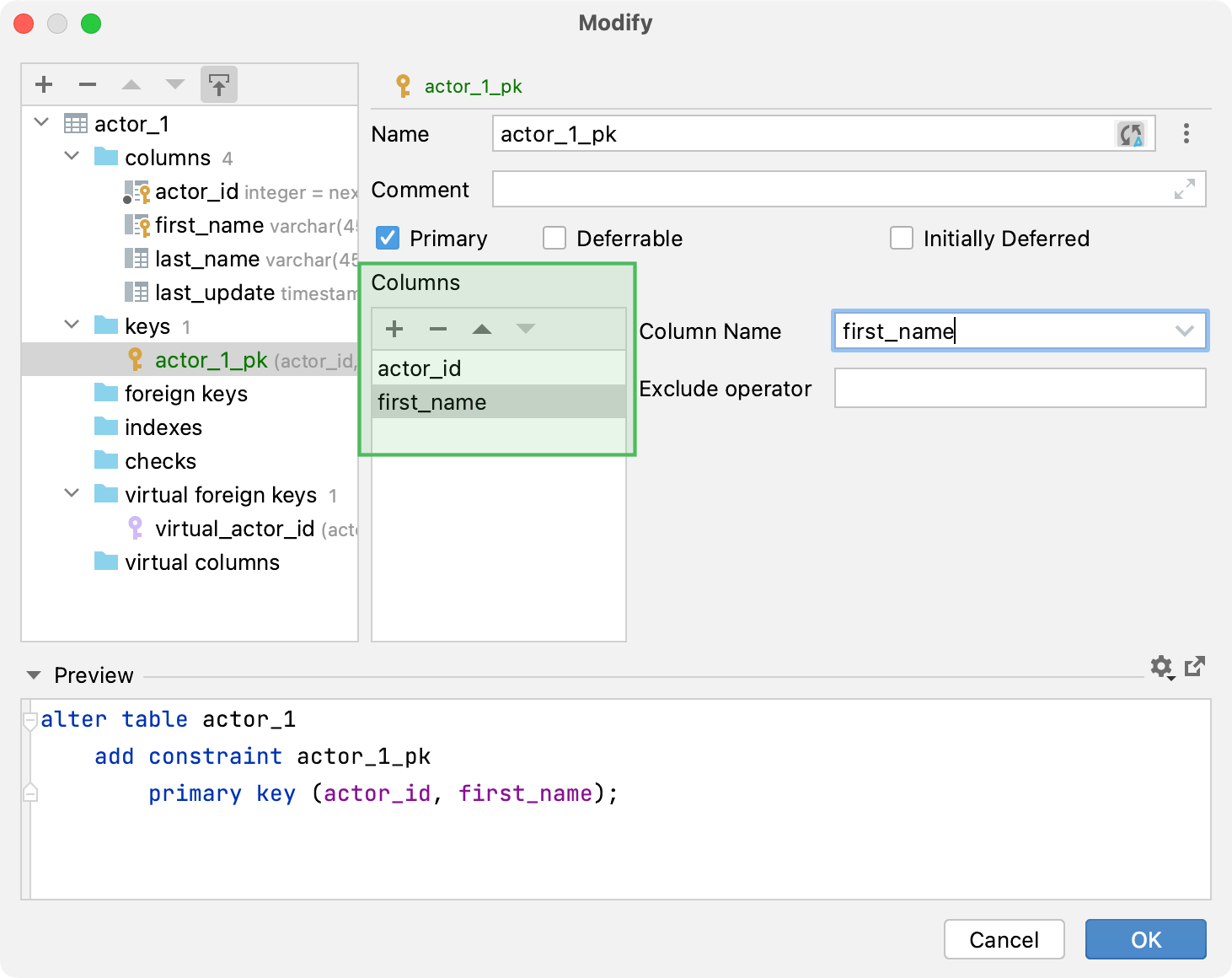Open the three-dot options menu beside the Name field
This screenshot has width=1232, height=978.
(1186, 133)
